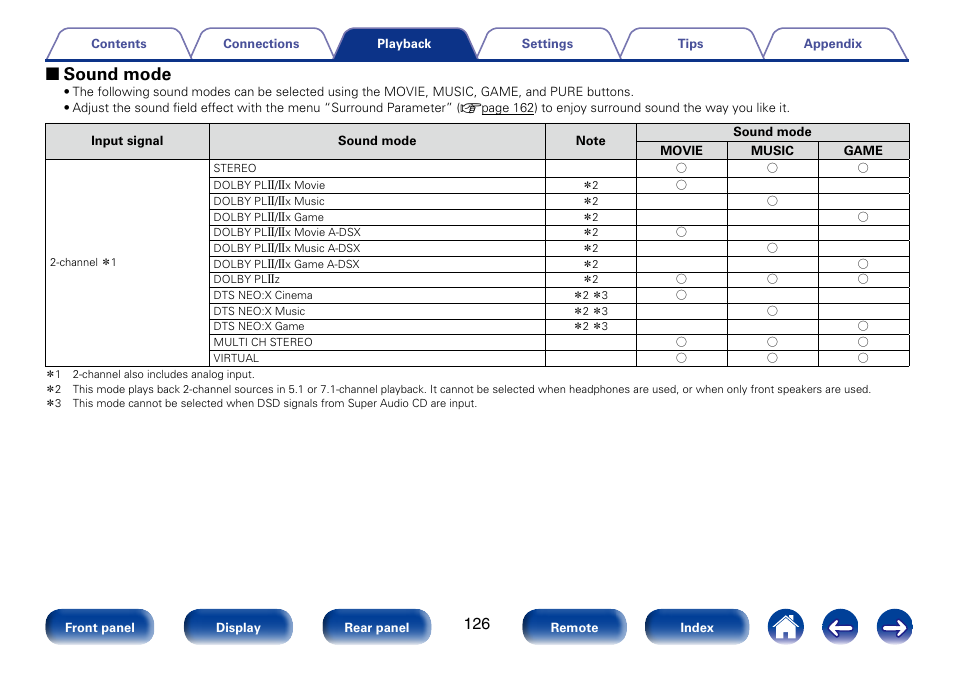
Task: Click footnote 3 about DSD signals
Action: pos(262,403)
